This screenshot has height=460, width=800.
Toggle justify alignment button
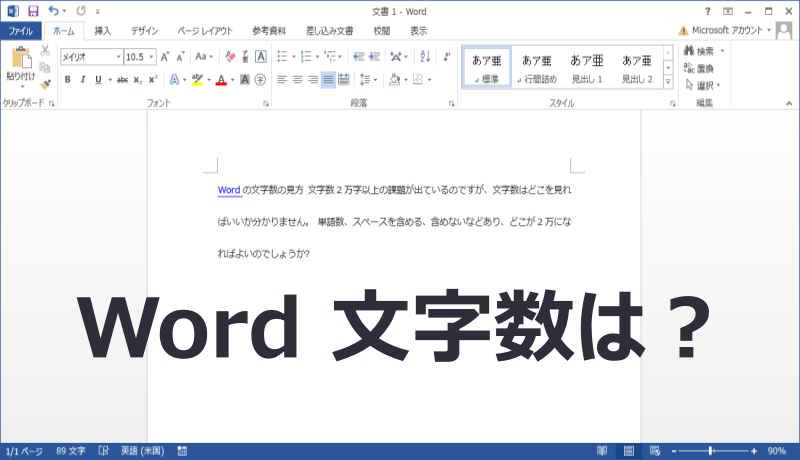pos(328,80)
